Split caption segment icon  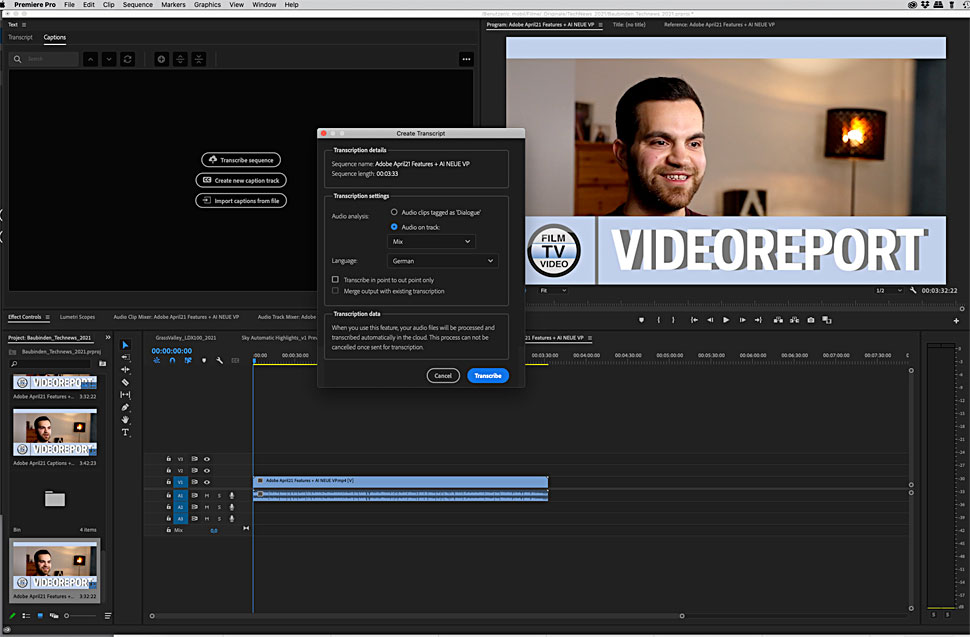(x=180, y=59)
